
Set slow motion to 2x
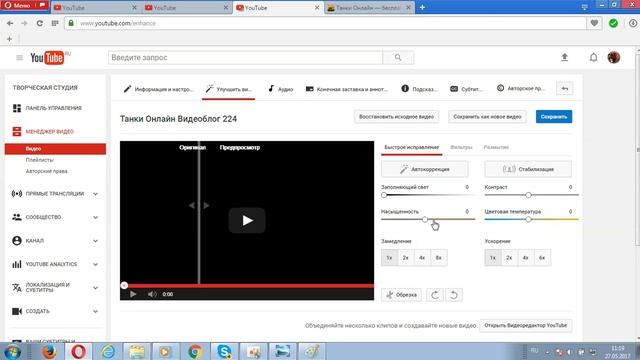[405, 258]
